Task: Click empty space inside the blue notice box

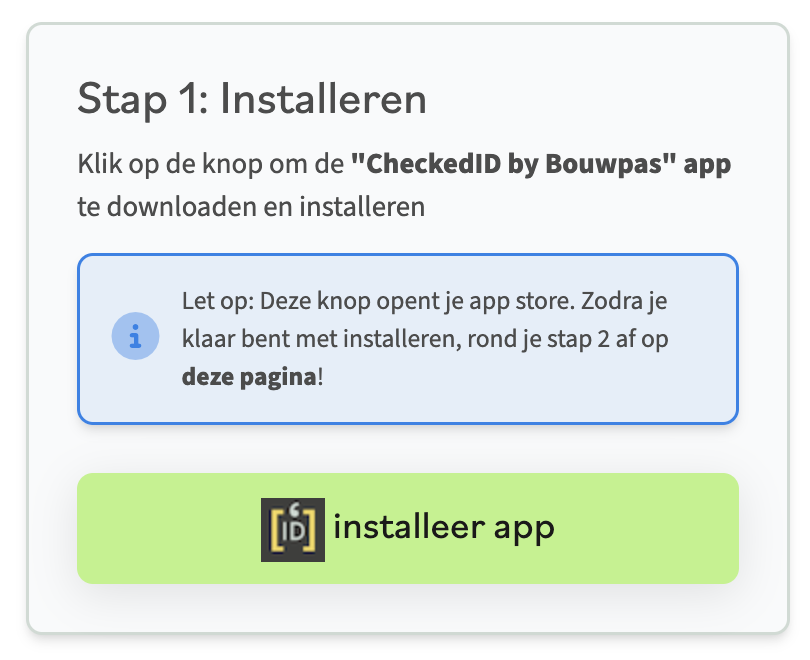Action: pyautogui.click(x=560, y=385)
